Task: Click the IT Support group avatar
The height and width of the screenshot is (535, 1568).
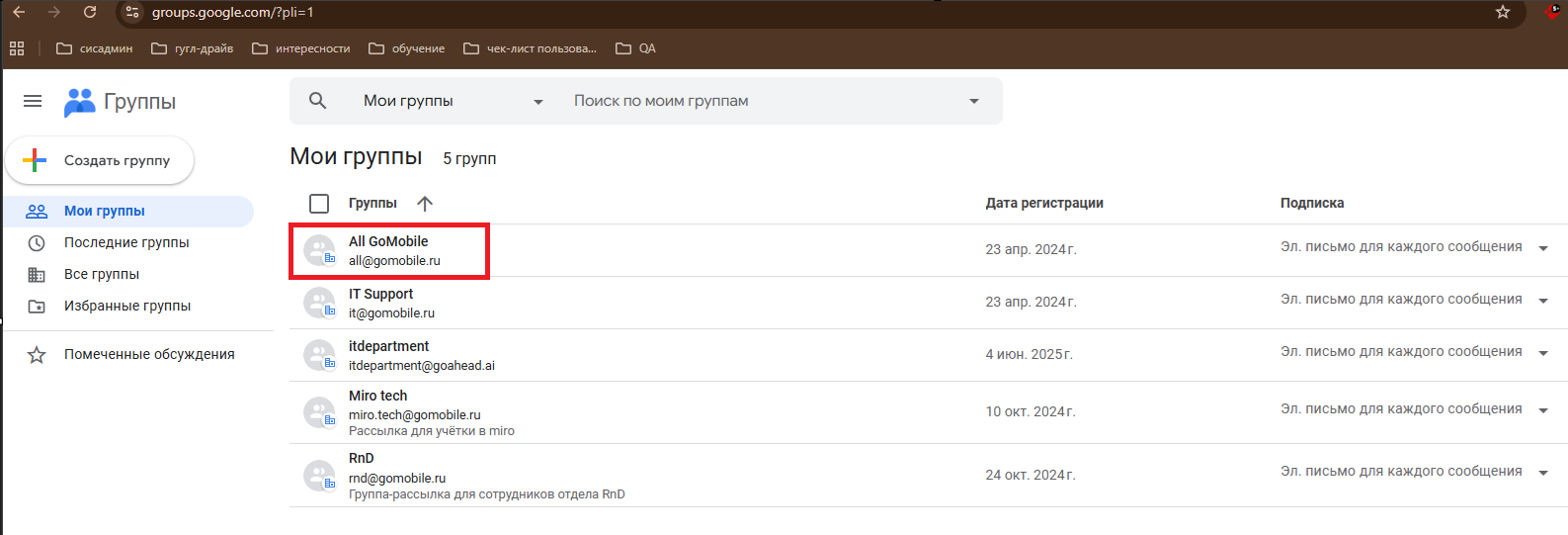Action: pyautogui.click(x=319, y=303)
